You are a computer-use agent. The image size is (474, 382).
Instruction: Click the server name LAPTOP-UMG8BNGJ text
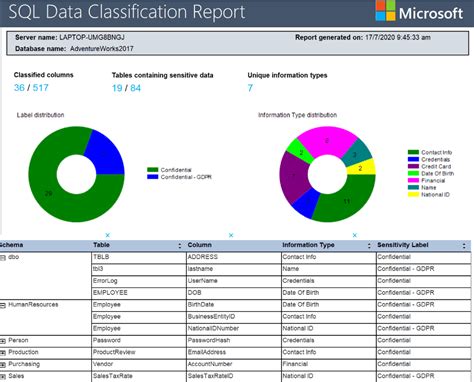92,37
